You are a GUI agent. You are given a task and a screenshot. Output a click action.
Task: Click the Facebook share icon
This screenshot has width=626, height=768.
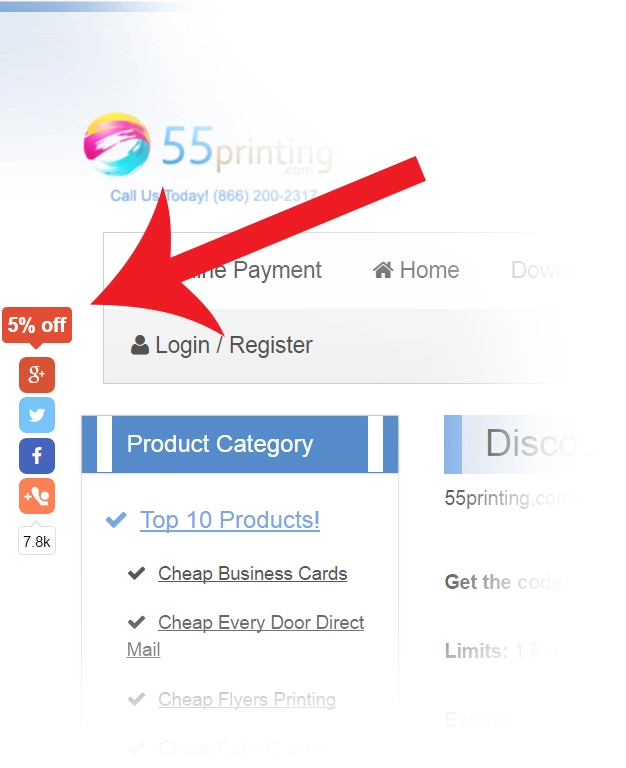tap(37, 456)
